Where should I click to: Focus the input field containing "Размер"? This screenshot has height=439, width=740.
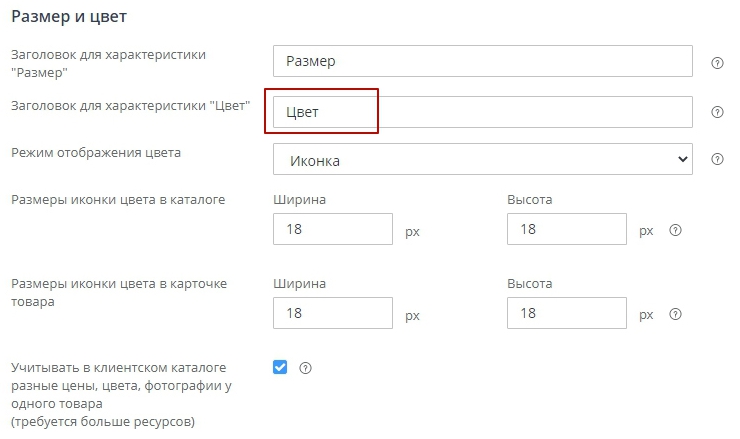(x=482, y=62)
